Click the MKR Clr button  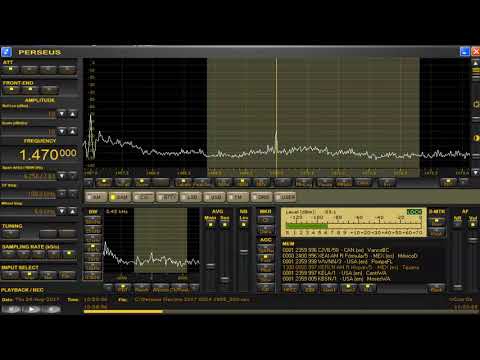coord(265,220)
